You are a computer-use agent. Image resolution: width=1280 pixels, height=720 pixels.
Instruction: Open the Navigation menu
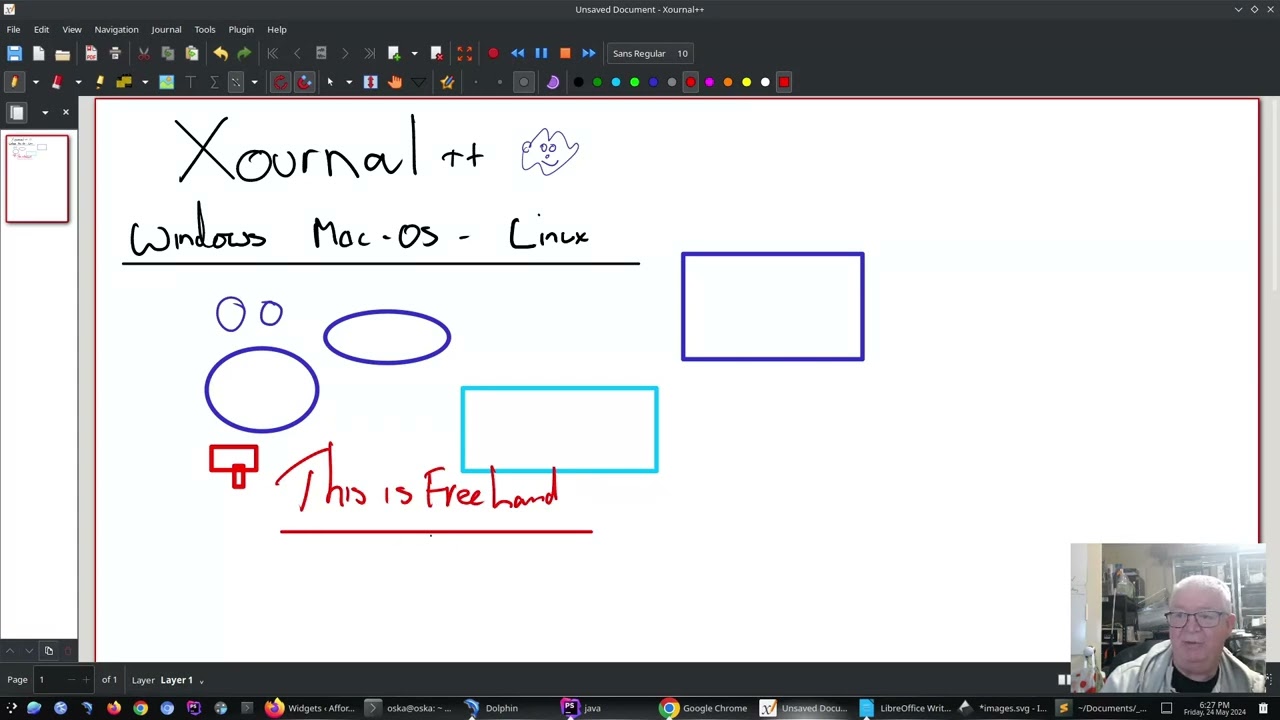pos(116,29)
